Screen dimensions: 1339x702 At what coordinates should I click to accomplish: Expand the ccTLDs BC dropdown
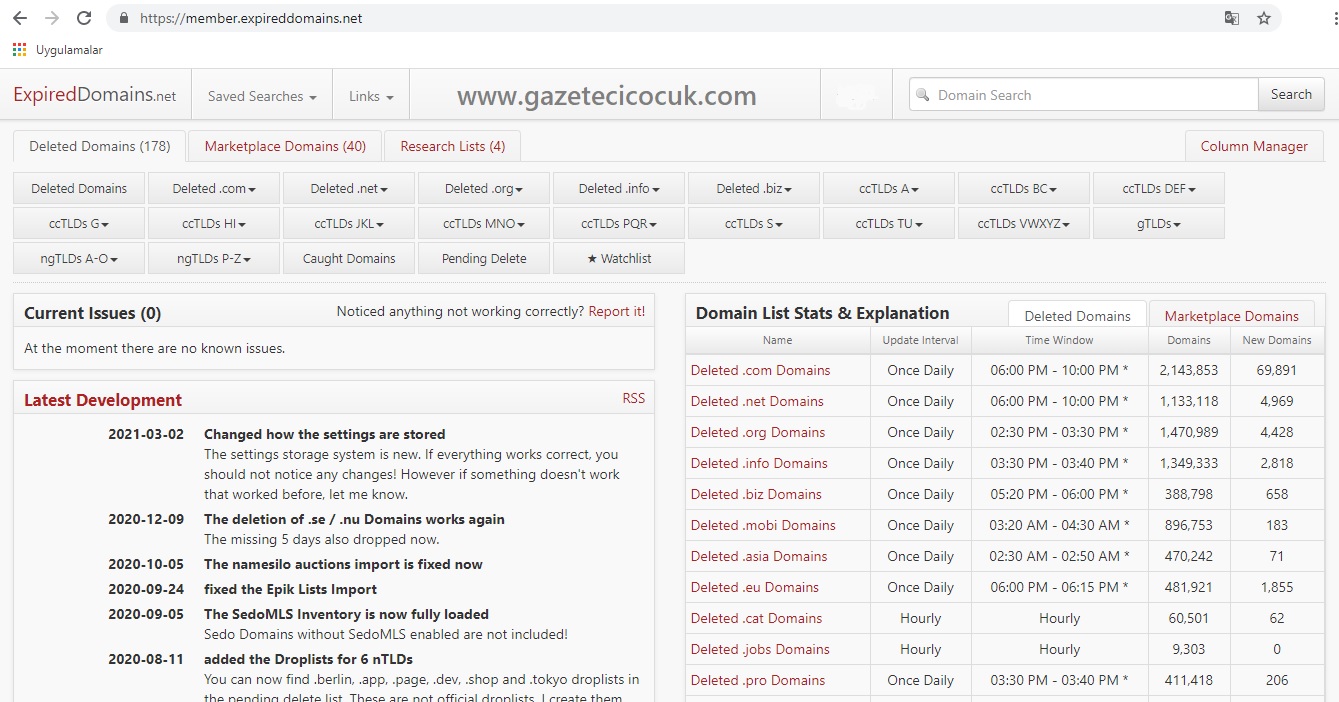tap(1024, 188)
